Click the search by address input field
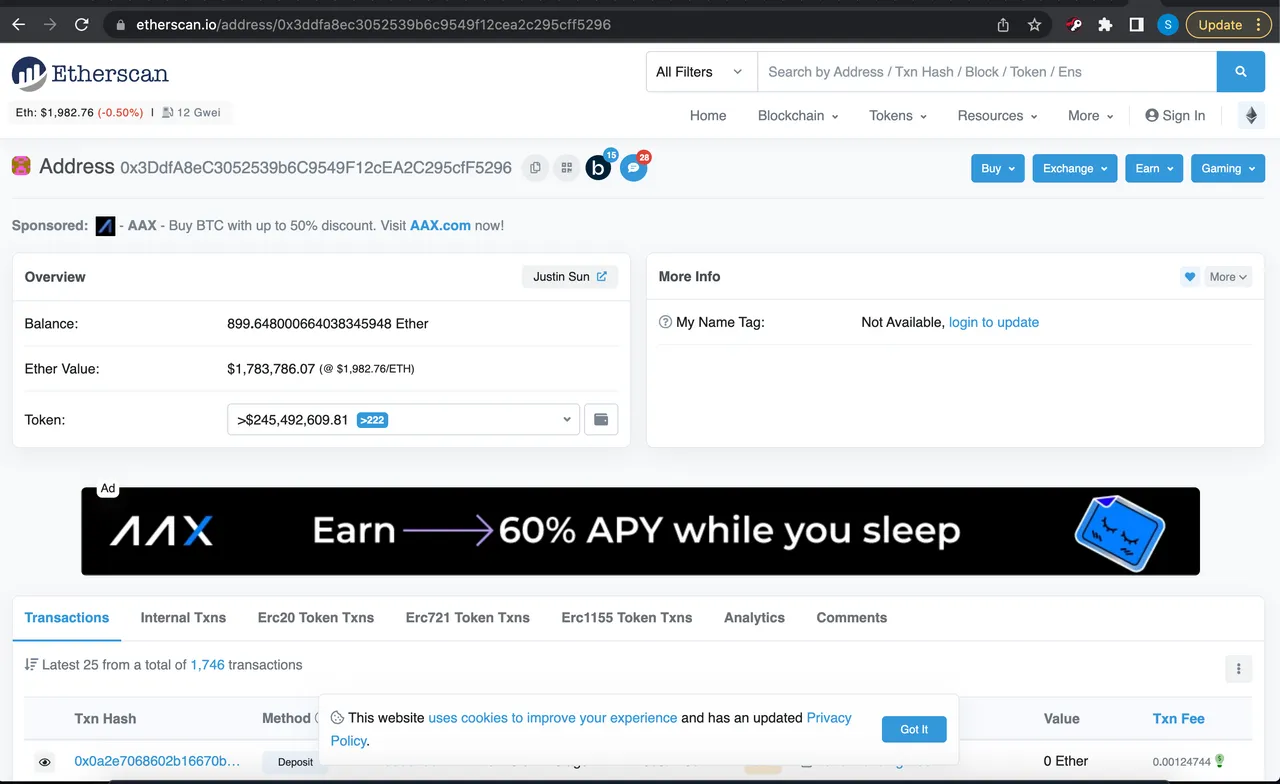 point(987,72)
